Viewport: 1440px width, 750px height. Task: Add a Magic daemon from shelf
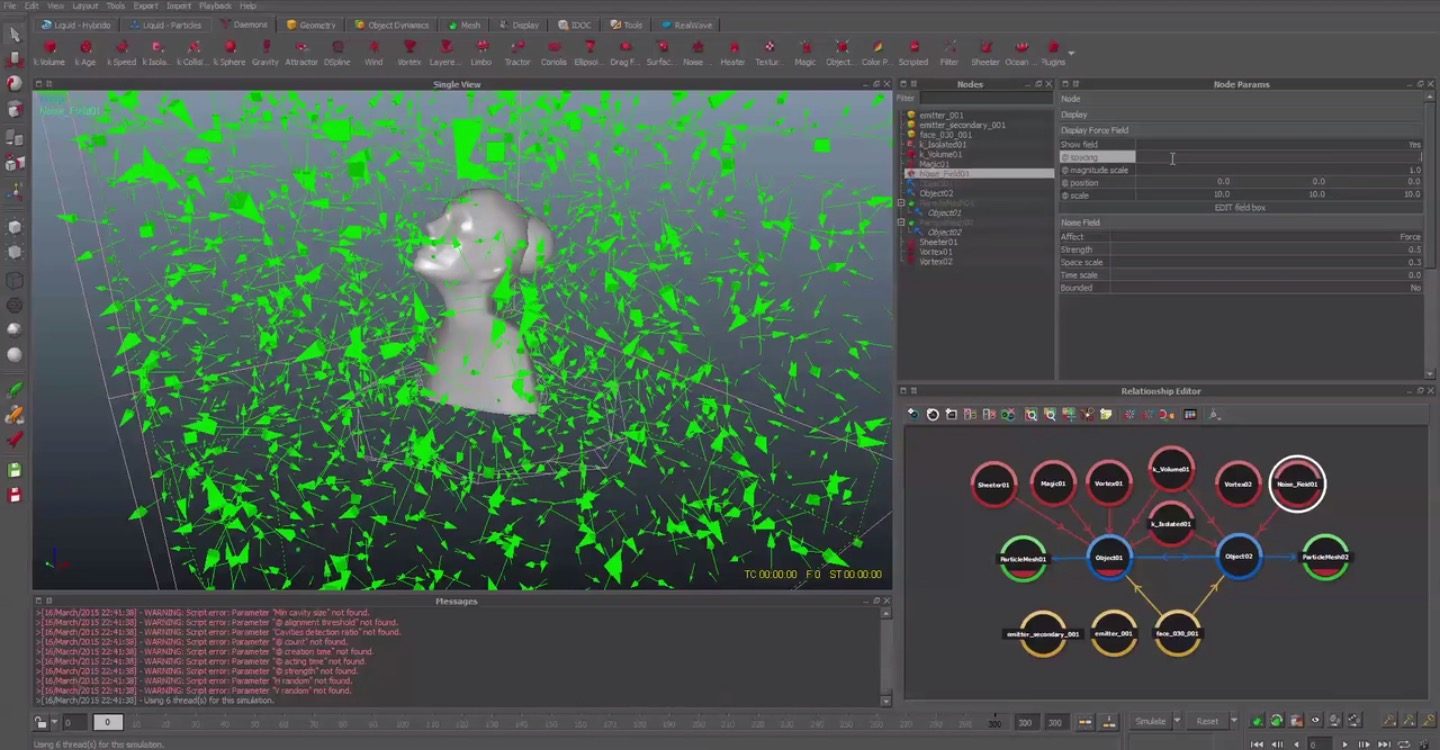click(x=805, y=52)
